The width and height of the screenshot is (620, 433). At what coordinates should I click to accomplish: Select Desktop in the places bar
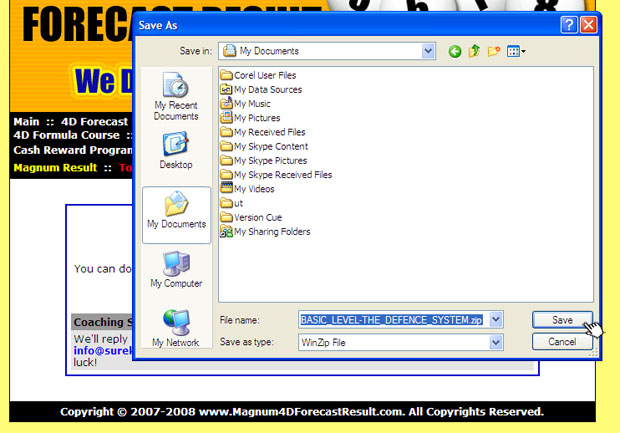pyautogui.click(x=176, y=150)
